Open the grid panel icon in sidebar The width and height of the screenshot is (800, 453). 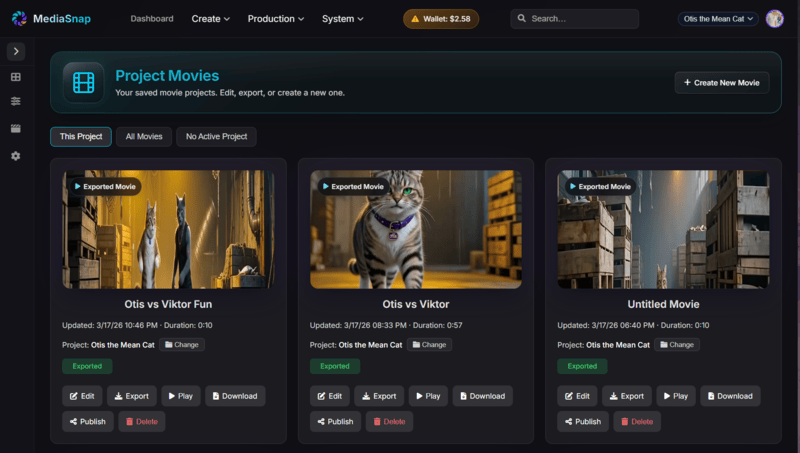(x=15, y=77)
